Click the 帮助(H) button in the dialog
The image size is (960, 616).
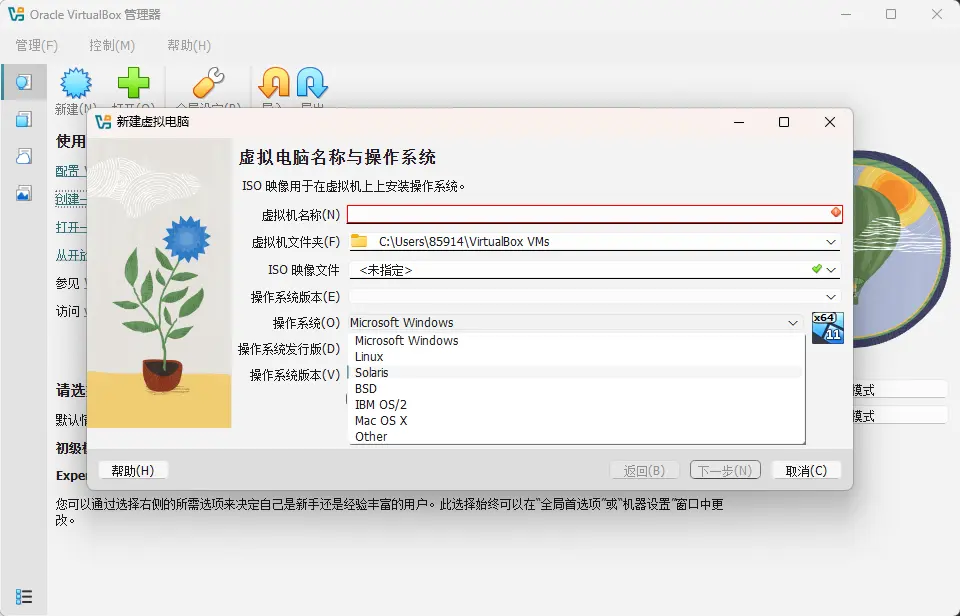(133, 470)
